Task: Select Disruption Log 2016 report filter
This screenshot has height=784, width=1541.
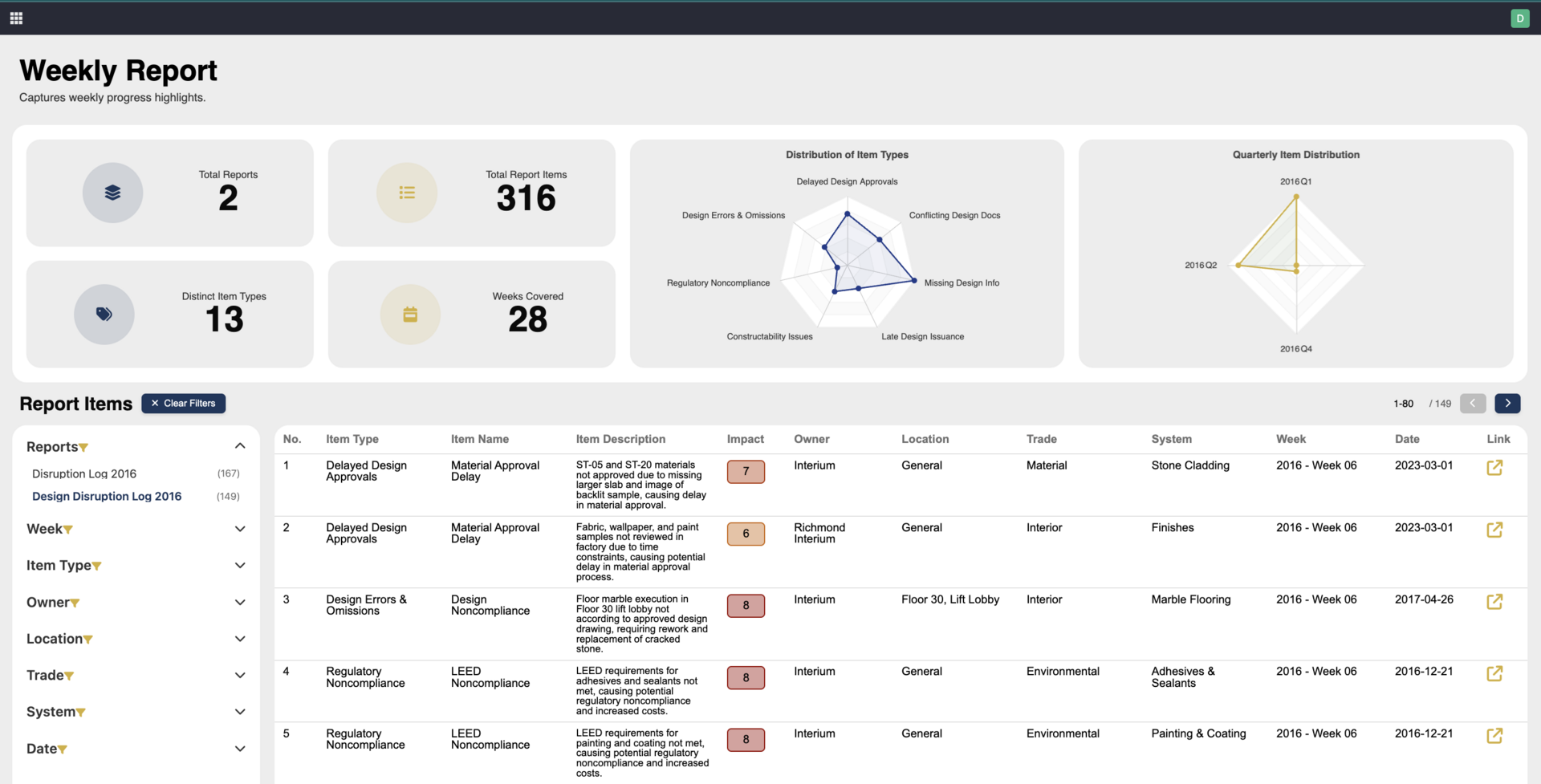Action: point(84,473)
